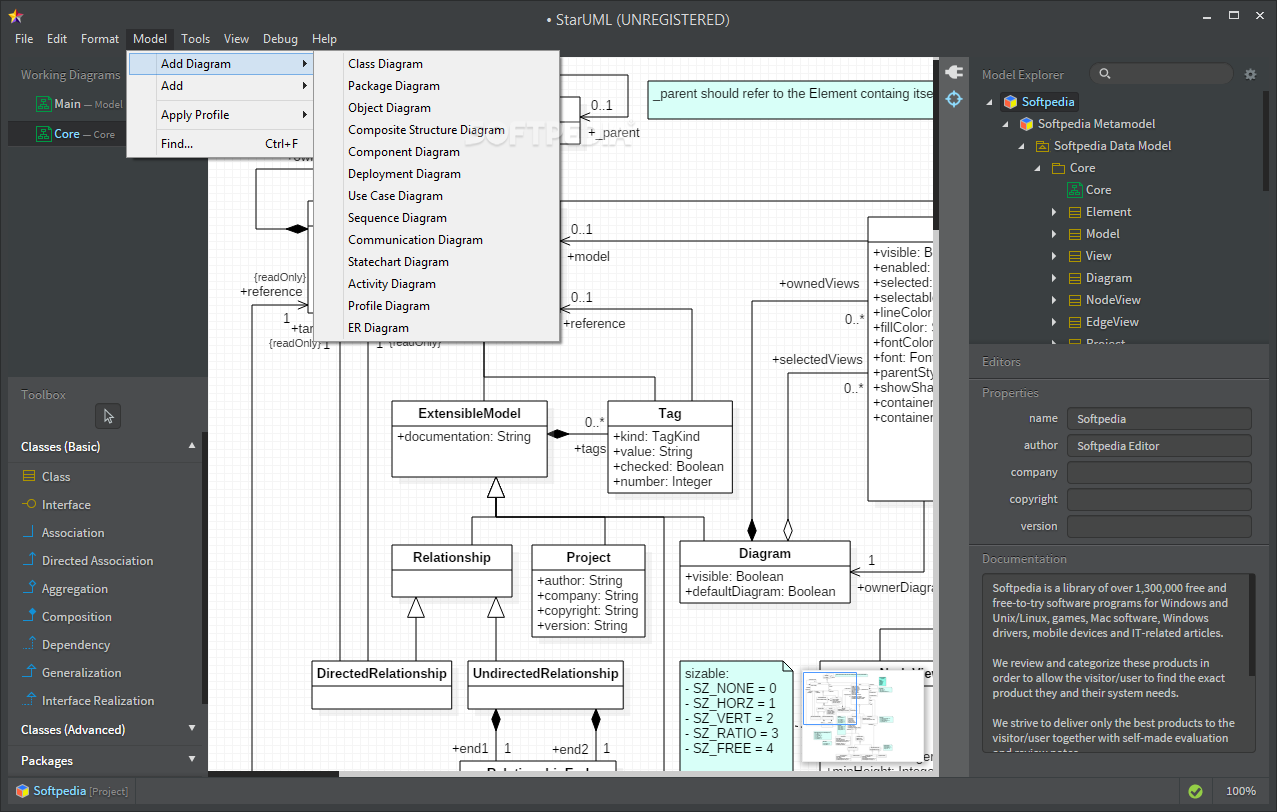Collapse the Softpedia Metamodel node
Screen dimensions: 1277x812
pyautogui.click(x=1006, y=124)
